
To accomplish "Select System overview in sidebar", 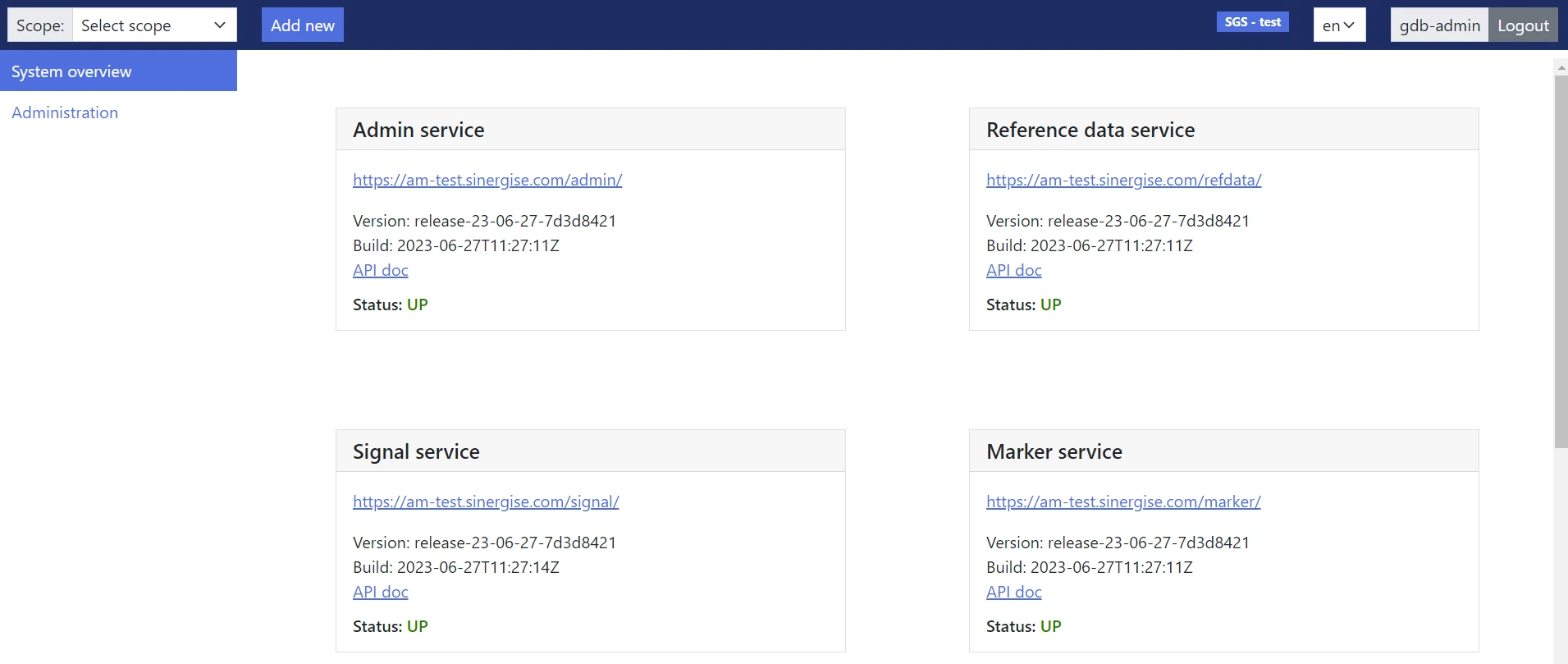I will pos(118,71).
